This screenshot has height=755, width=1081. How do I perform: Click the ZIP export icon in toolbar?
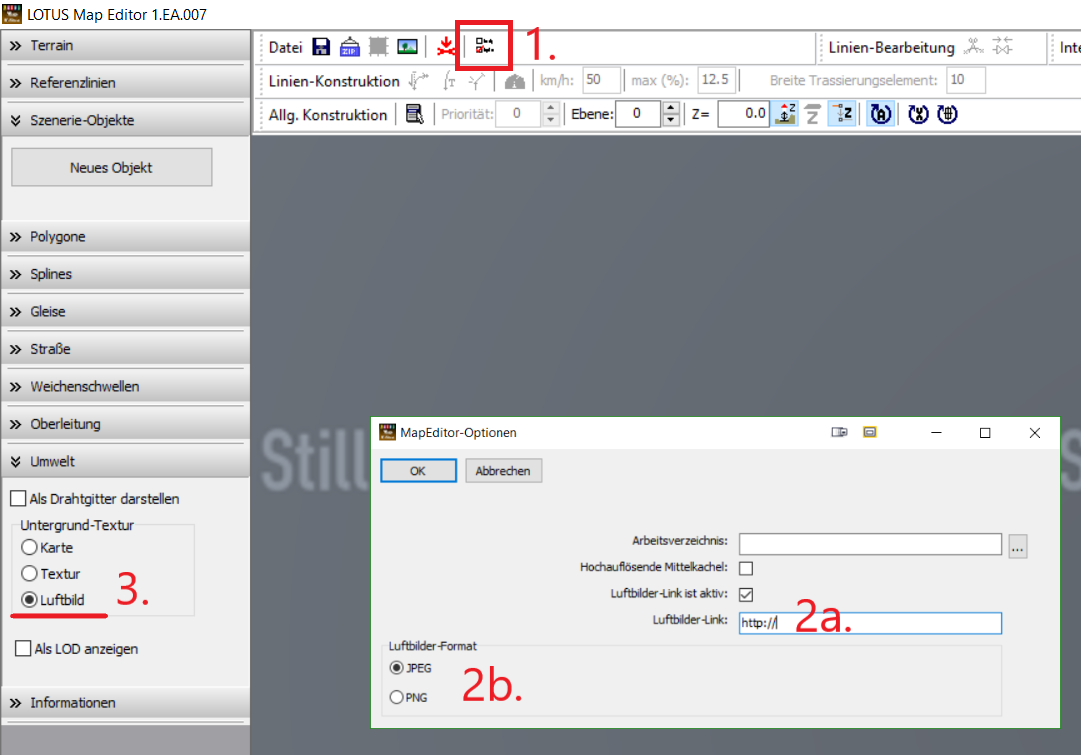[350, 47]
